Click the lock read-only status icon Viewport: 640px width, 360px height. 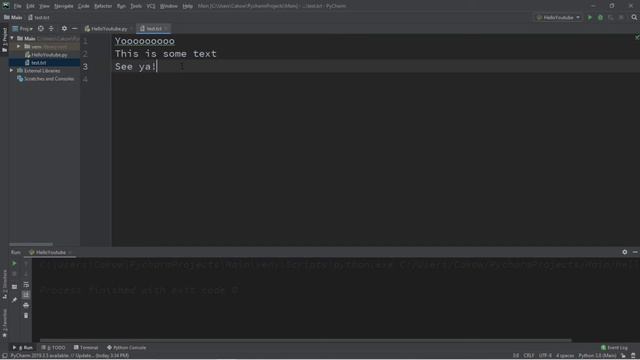[623, 356]
